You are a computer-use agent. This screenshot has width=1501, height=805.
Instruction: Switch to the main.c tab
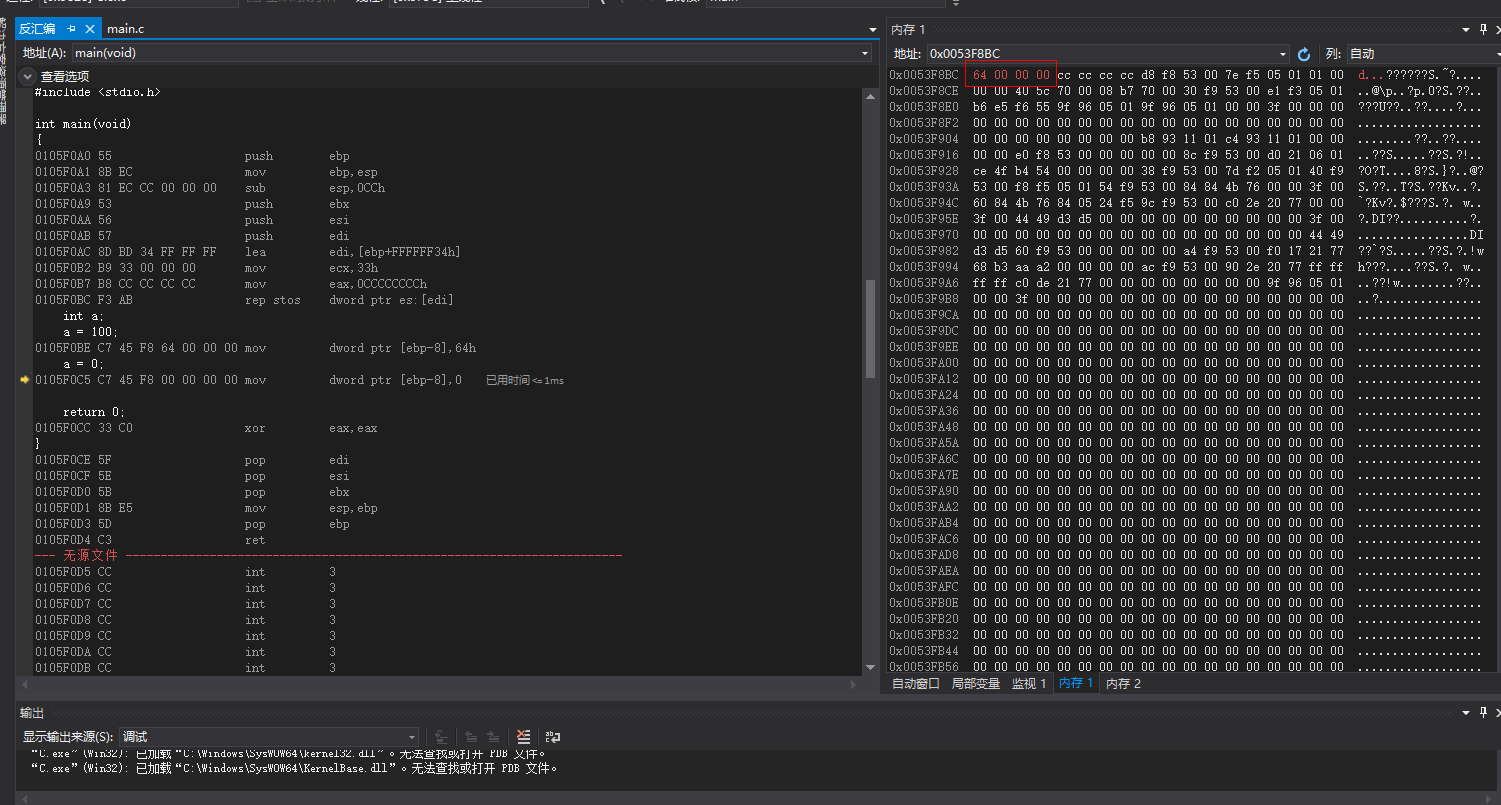[x=126, y=30]
